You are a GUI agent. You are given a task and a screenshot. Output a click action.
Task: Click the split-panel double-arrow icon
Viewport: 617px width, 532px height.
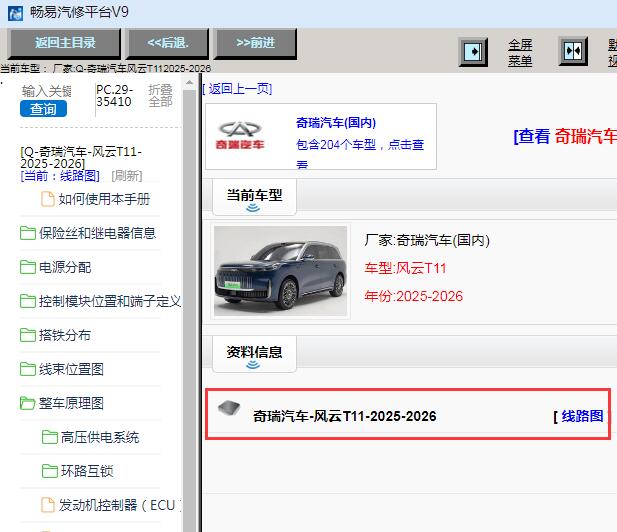(x=573, y=51)
